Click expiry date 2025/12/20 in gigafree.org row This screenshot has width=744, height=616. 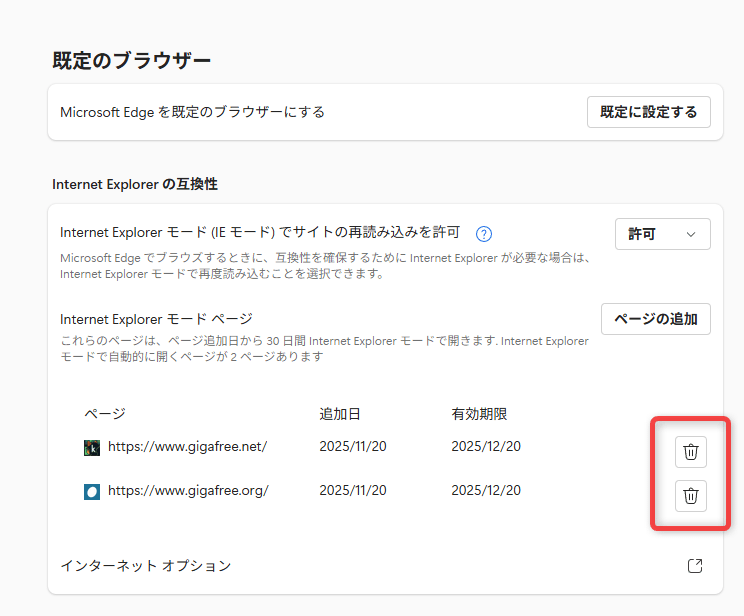coord(486,490)
